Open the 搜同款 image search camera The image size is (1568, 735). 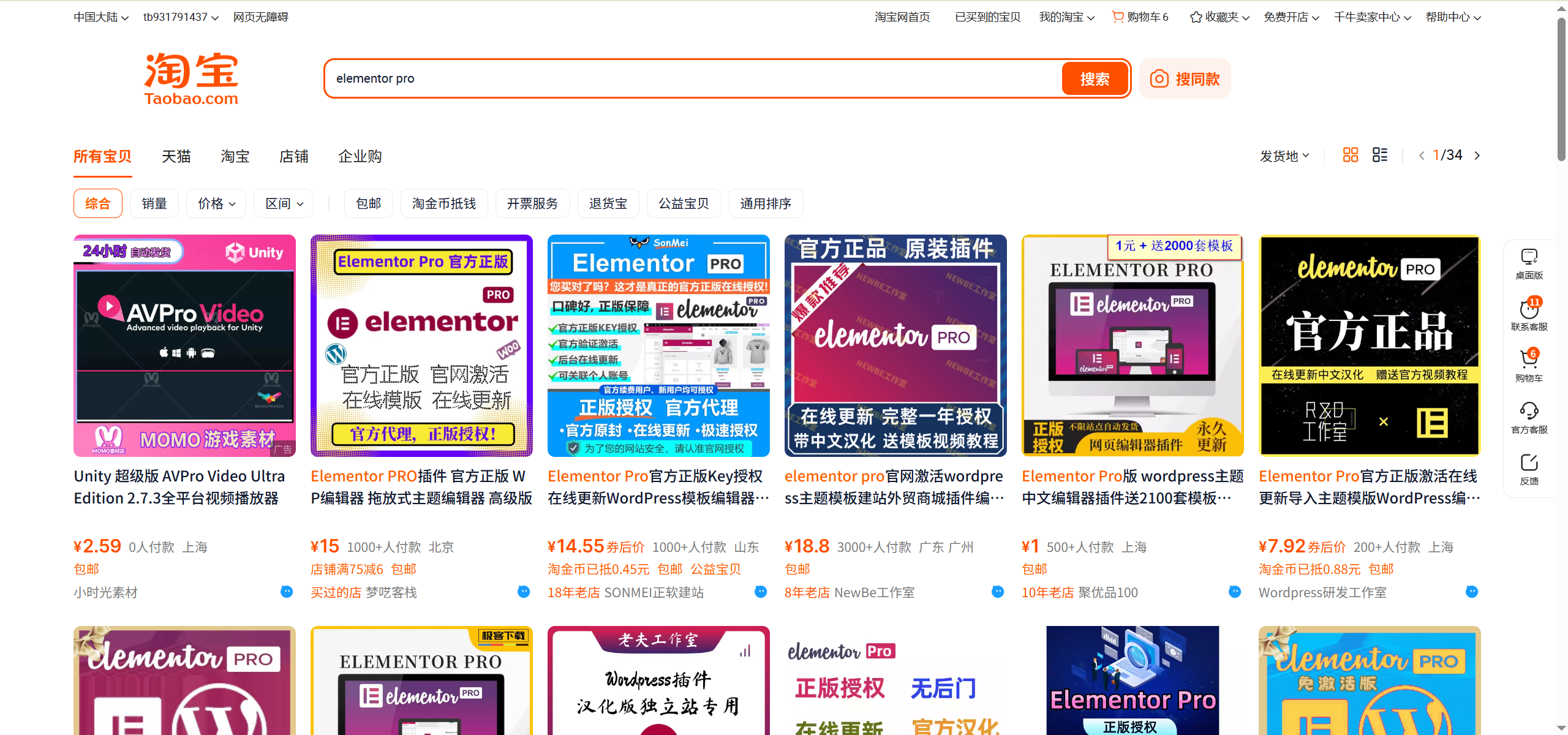[1185, 78]
